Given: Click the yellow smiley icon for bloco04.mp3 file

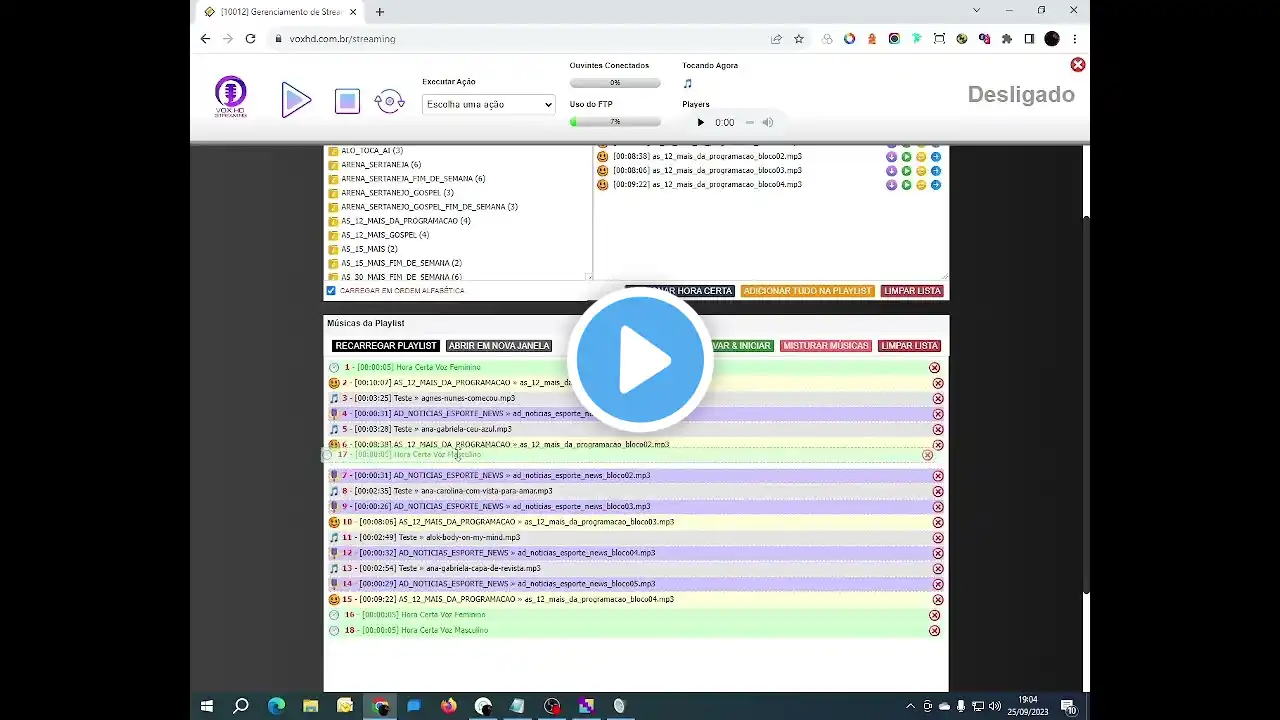Looking at the screenshot, I should (x=921, y=185).
